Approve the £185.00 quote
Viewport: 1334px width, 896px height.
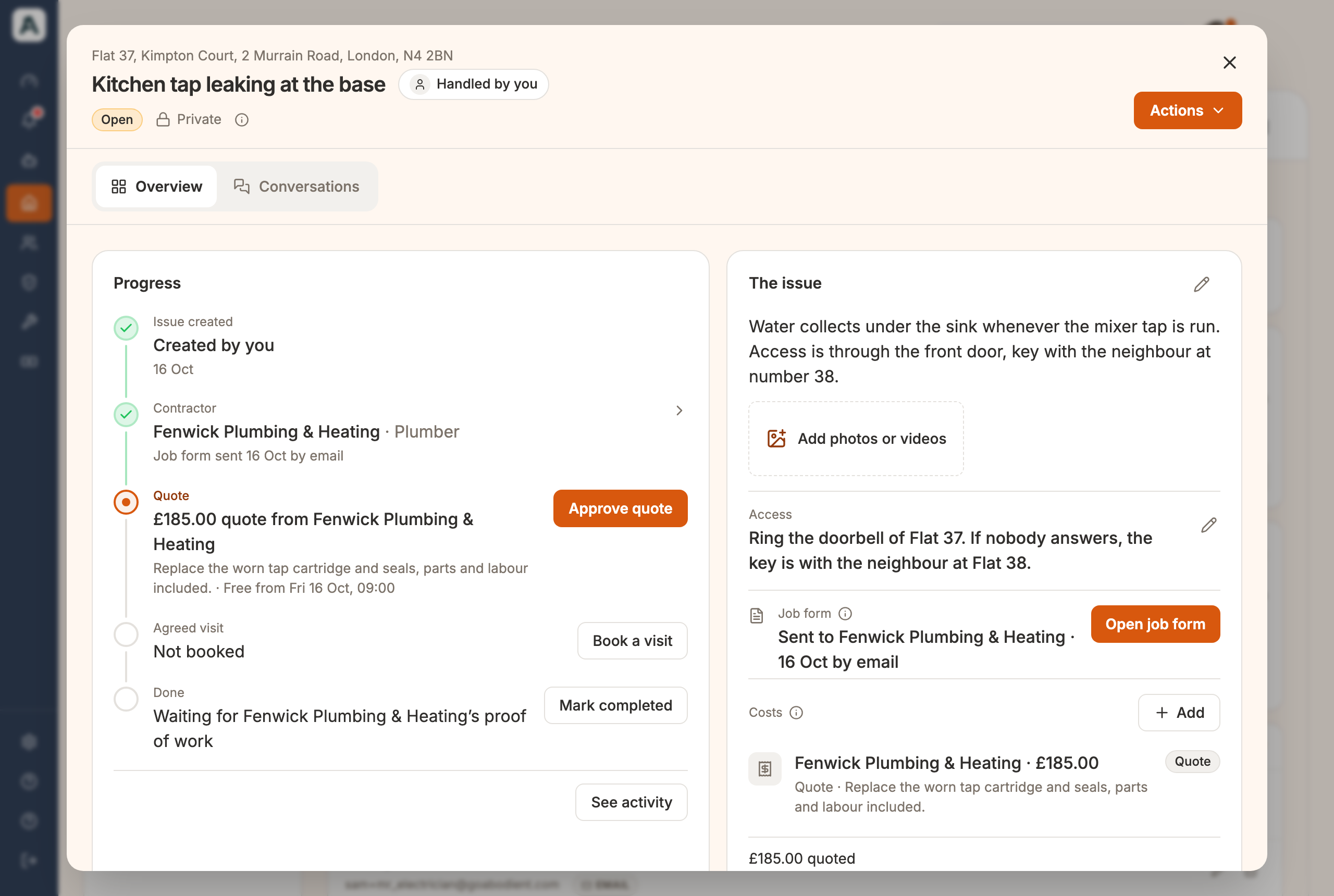620,508
